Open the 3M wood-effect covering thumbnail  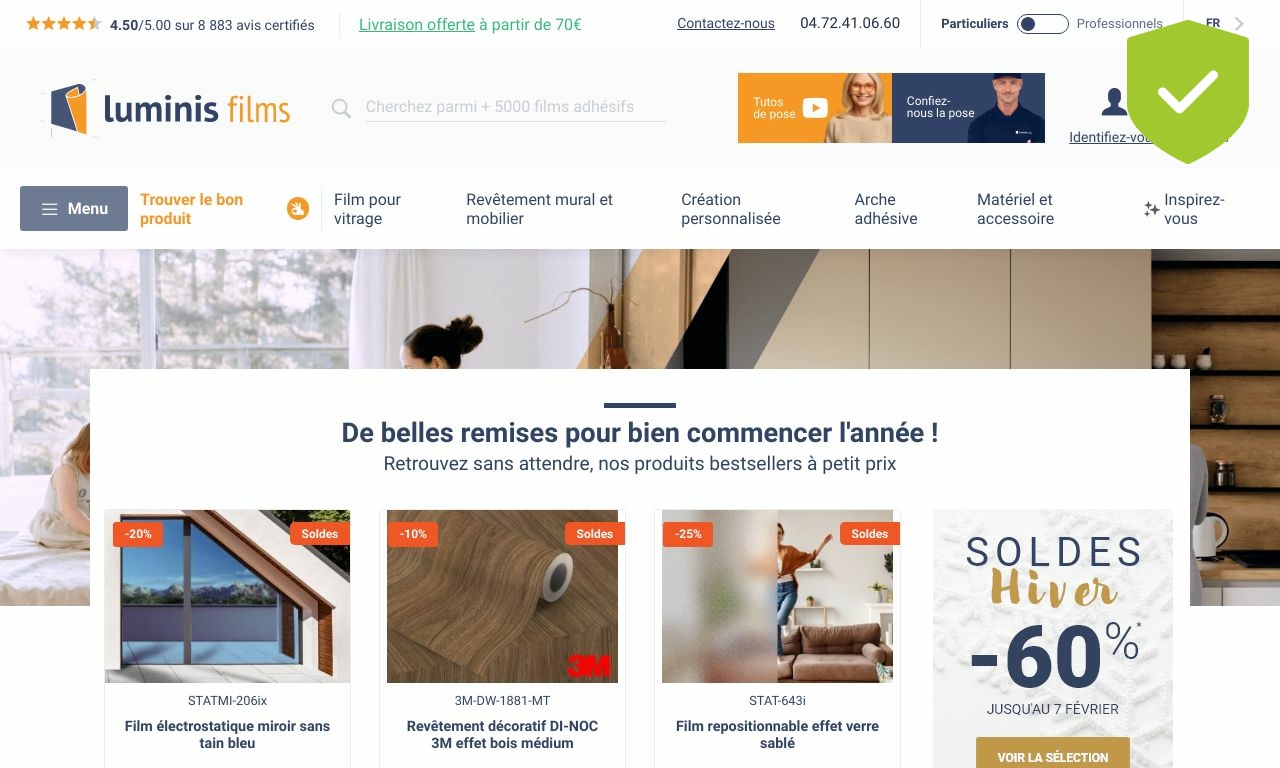[x=502, y=597]
